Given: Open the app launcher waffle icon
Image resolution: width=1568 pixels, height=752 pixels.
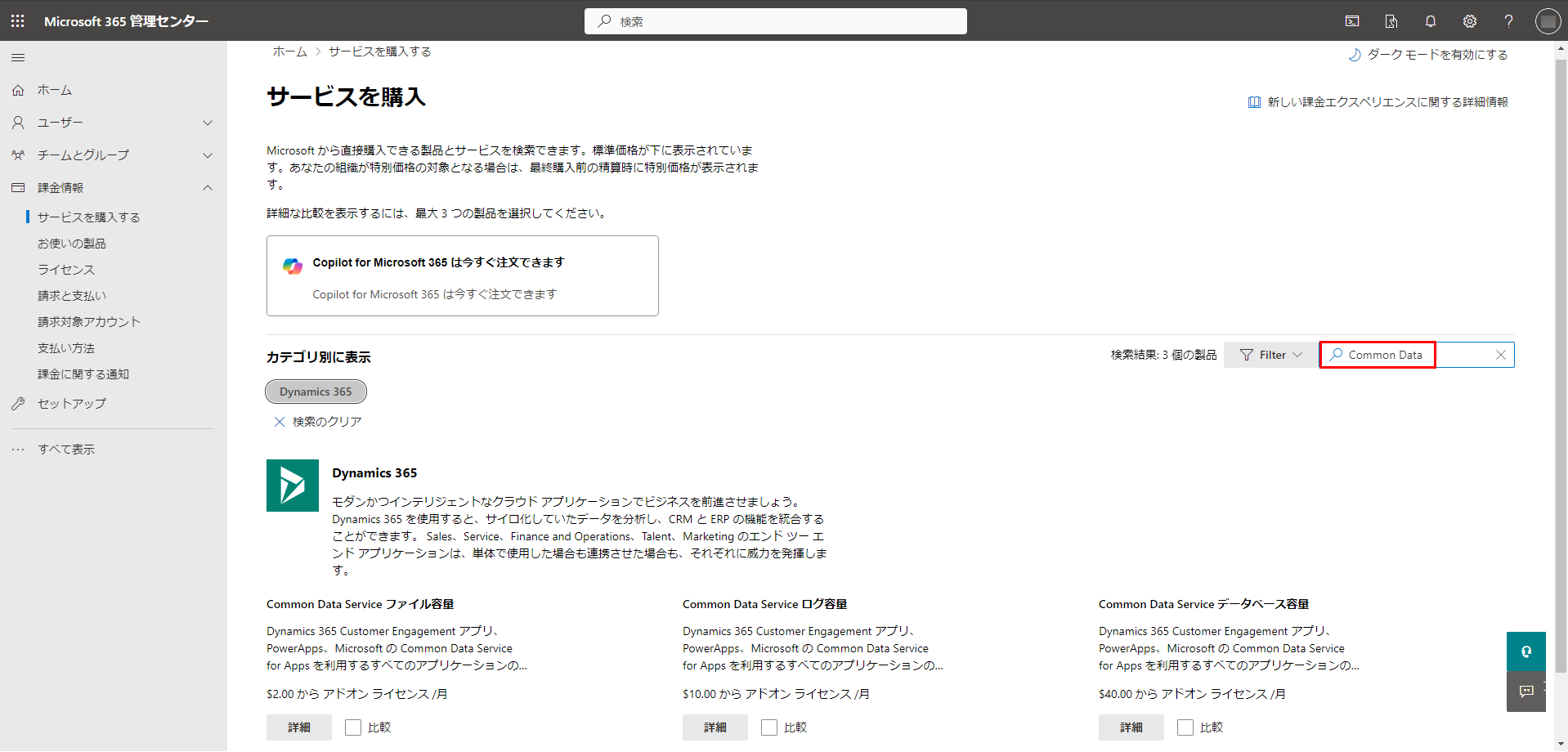Looking at the screenshot, I should coord(18,21).
